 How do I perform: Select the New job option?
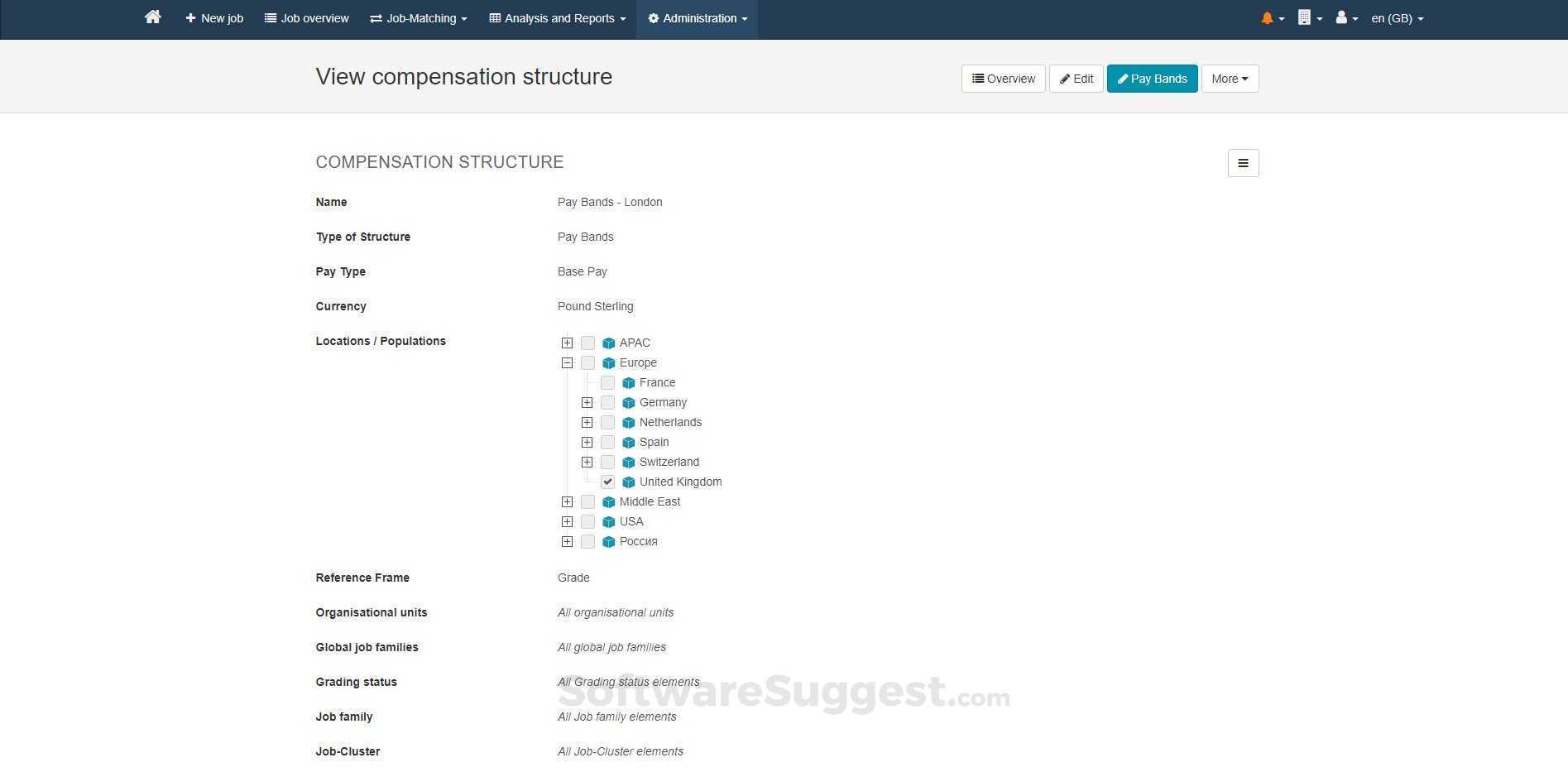pyautogui.click(x=213, y=17)
